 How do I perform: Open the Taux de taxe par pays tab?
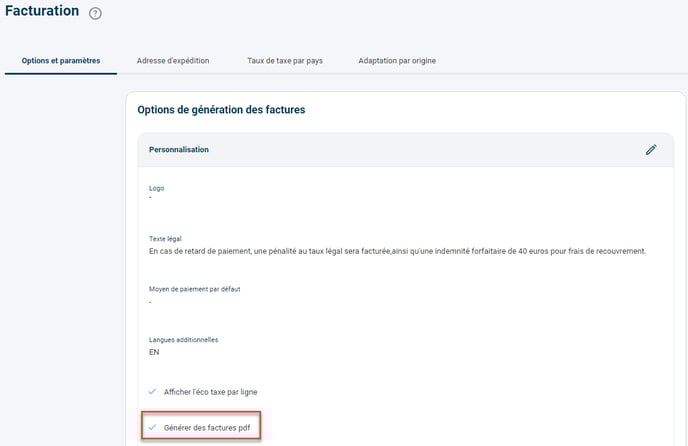point(285,61)
